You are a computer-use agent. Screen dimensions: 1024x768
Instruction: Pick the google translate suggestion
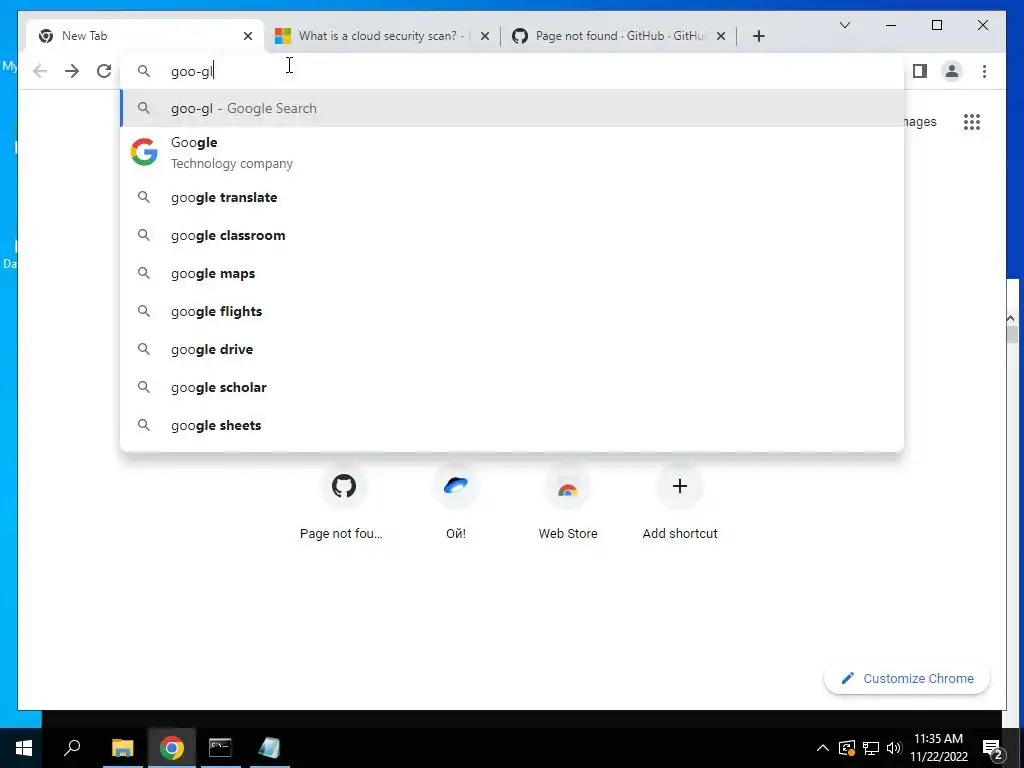pos(513,197)
